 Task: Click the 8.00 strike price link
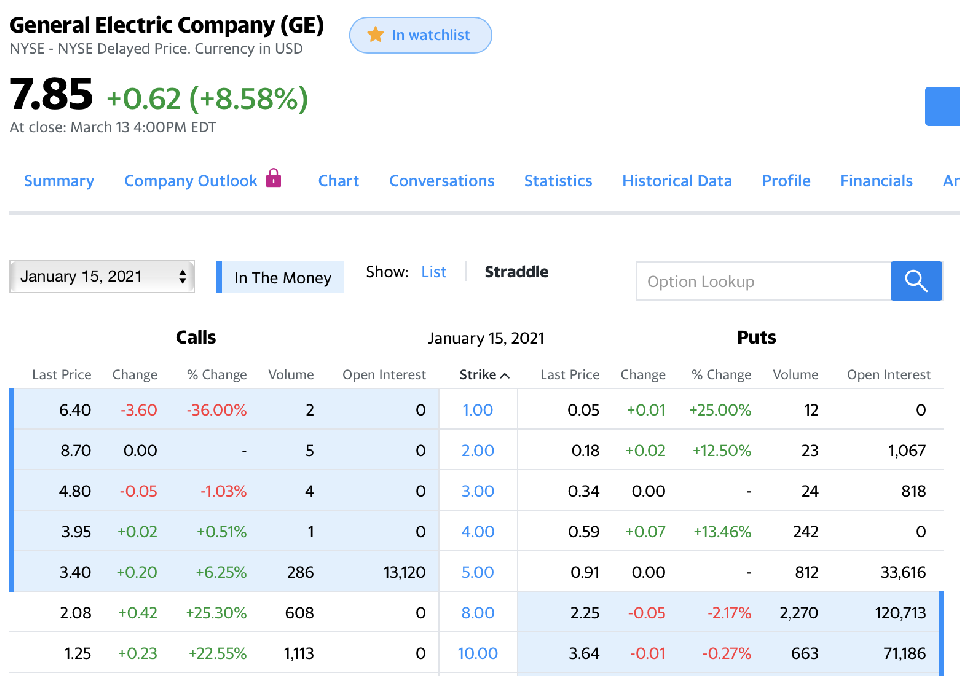pyautogui.click(x=478, y=613)
